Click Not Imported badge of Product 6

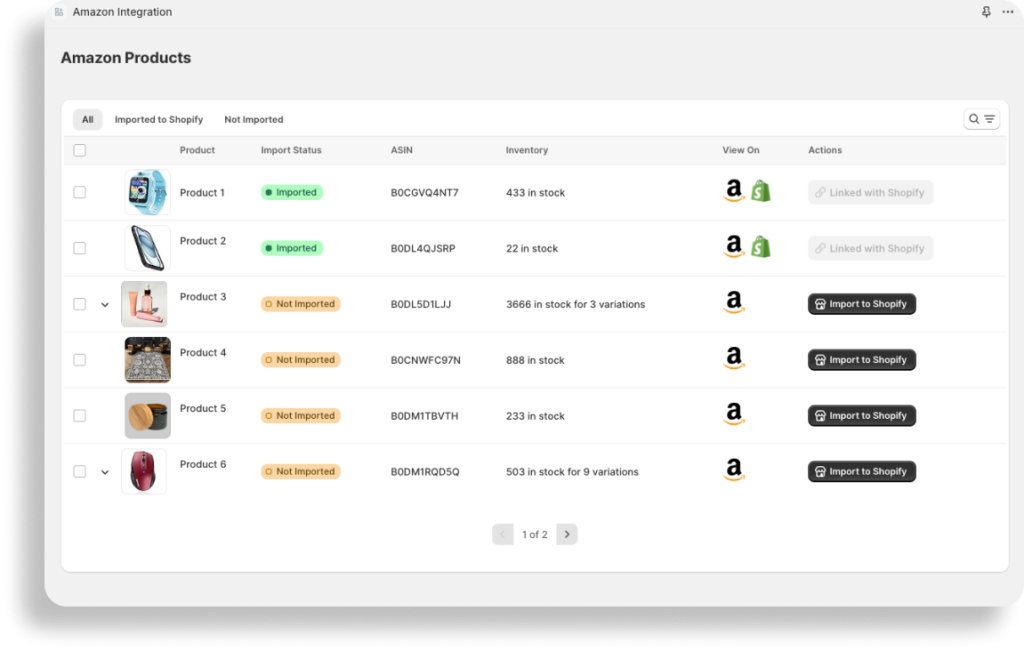[300, 471]
